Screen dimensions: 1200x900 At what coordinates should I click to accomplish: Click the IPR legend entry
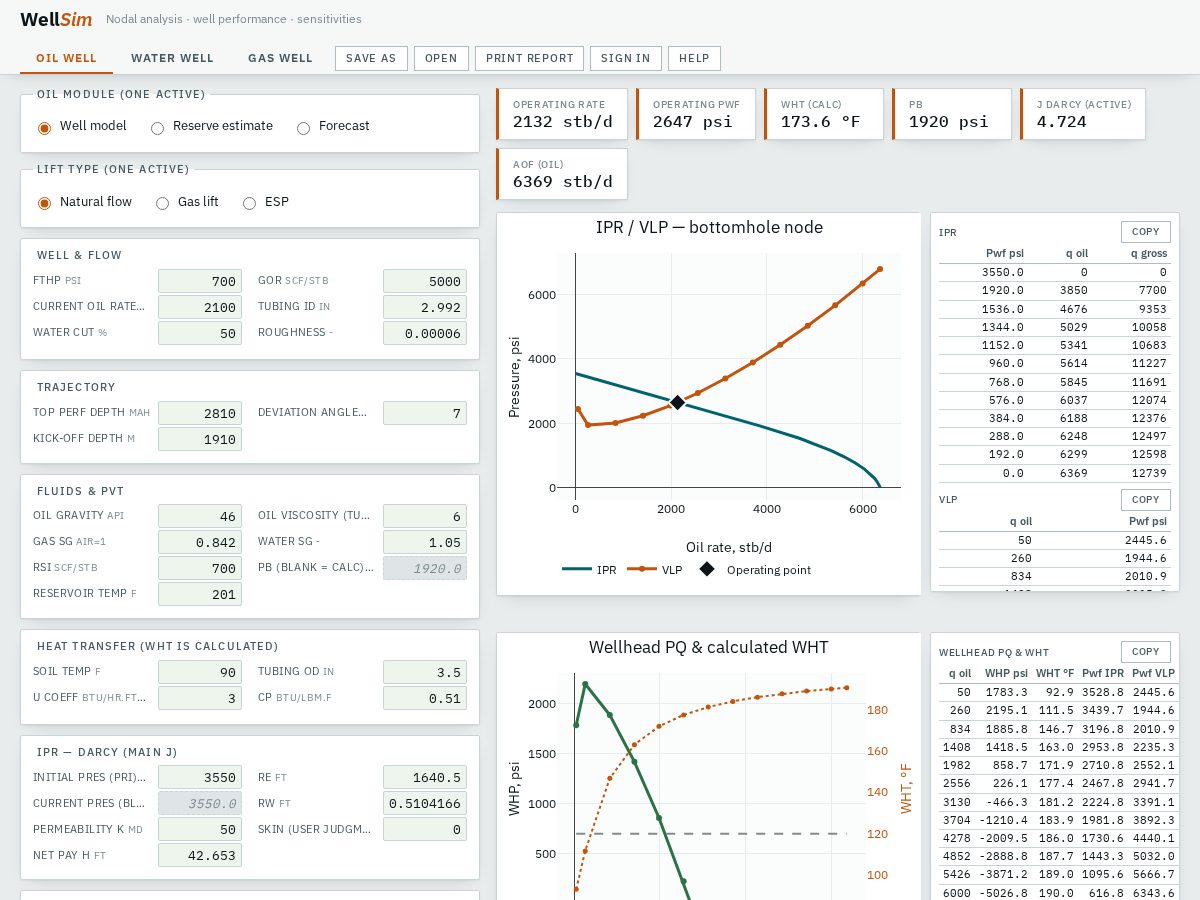coord(590,570)
